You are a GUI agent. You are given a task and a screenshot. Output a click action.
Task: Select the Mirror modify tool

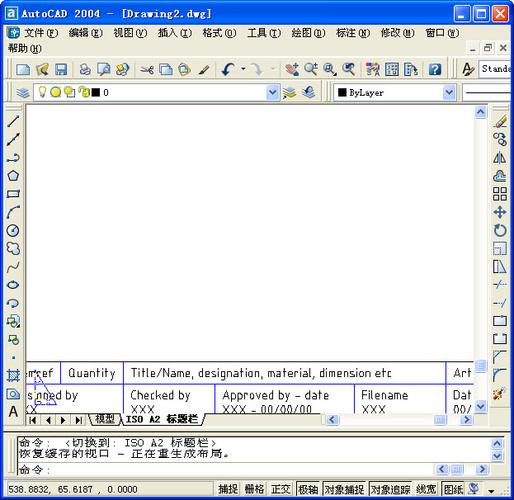point(500,157)
